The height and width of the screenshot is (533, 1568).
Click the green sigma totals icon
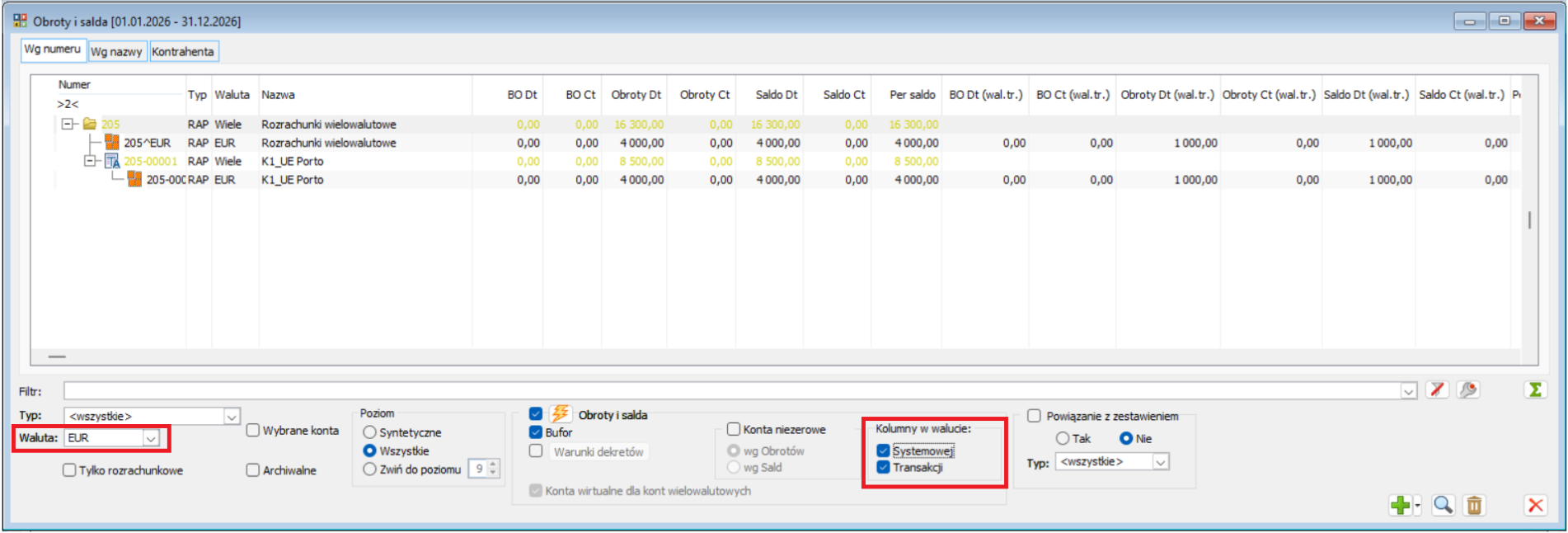pos(1534,390)
